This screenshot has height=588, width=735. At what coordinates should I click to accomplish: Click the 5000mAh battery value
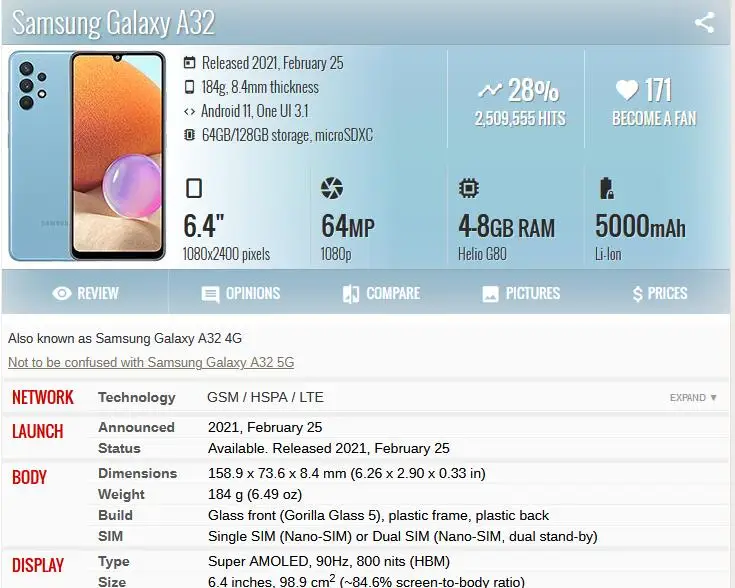point(640,226)
